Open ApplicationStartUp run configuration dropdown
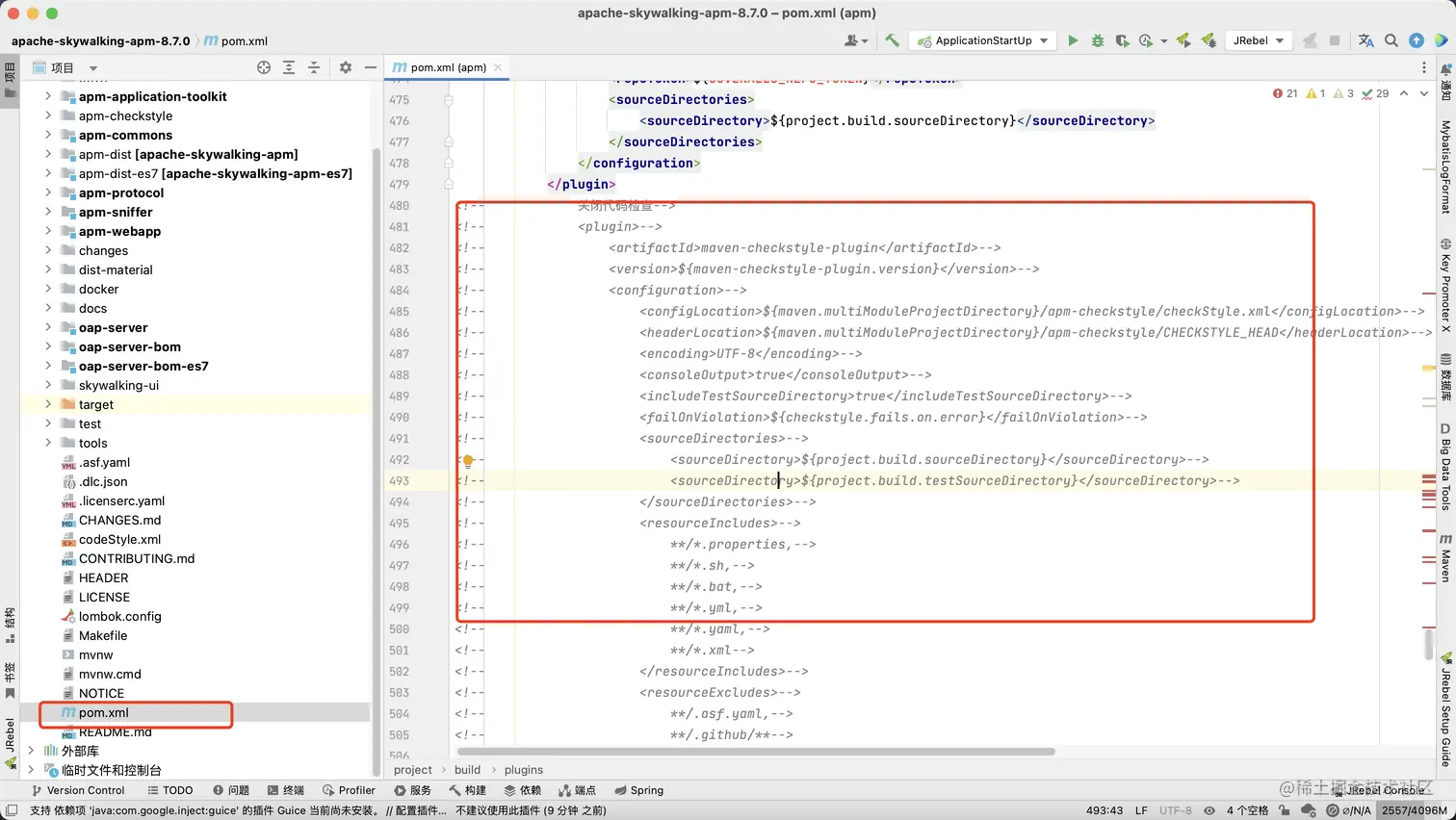The height and width of the screenshot is (820, 1456). (982, 40)
